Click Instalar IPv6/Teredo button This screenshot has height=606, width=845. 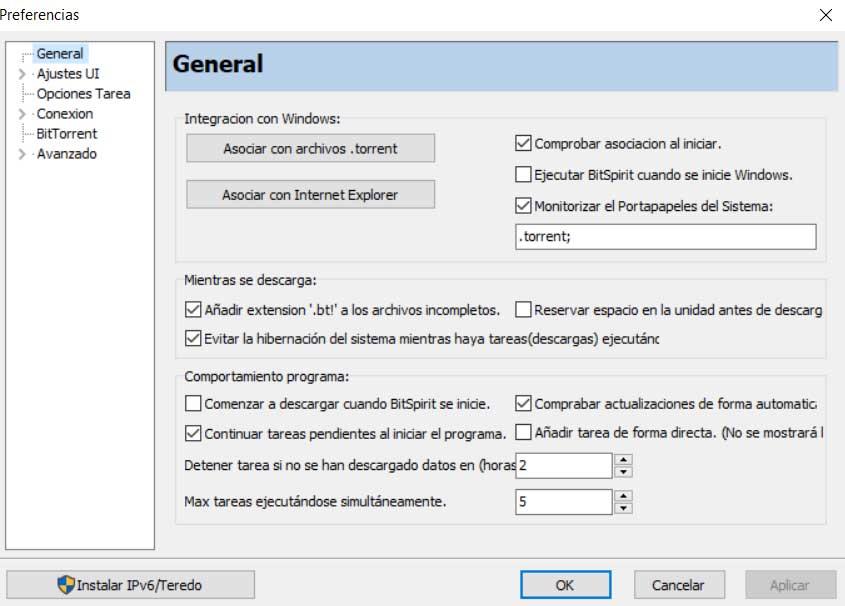pos(130,585)
